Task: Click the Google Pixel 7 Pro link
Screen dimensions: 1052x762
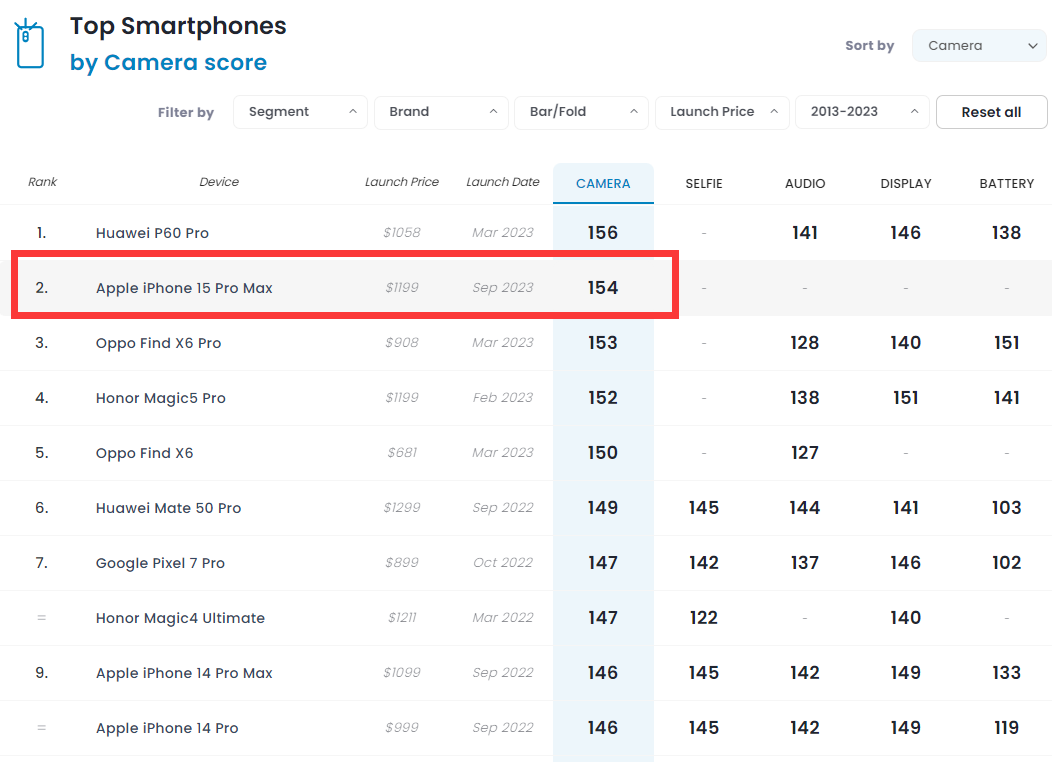Action: pos(160,563)
